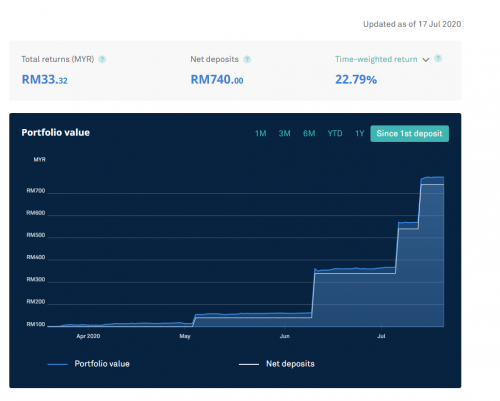Toggle Net deposits series in legend
500x401 pixels.
click(290, 364)
